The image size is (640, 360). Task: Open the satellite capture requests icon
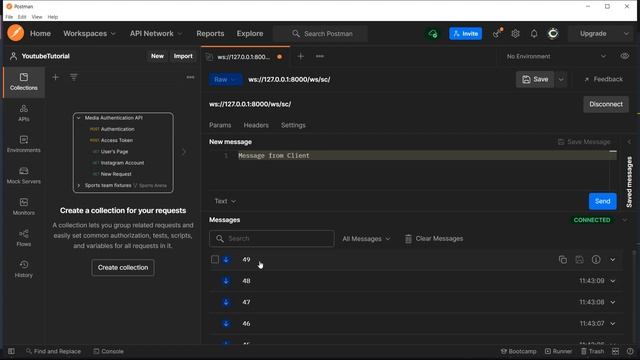click(497, 33)
